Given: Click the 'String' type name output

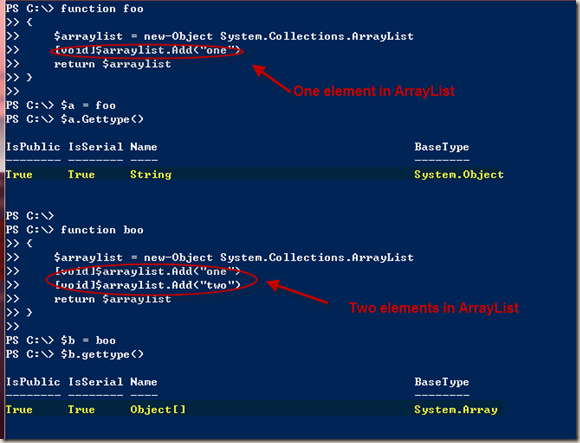Looking at the screenshot, I should (151, 175).
